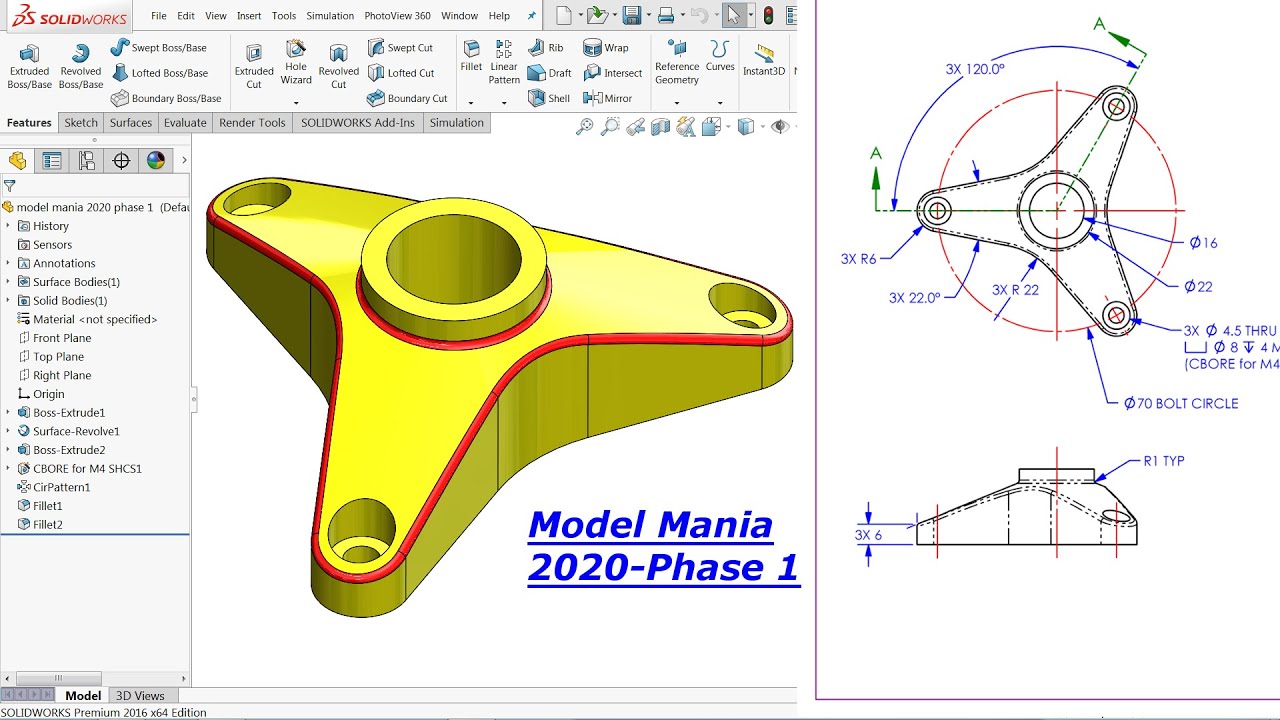Select the Lofted Cut tool
This screenshot has width=1280, height=720.
[401, 73]
